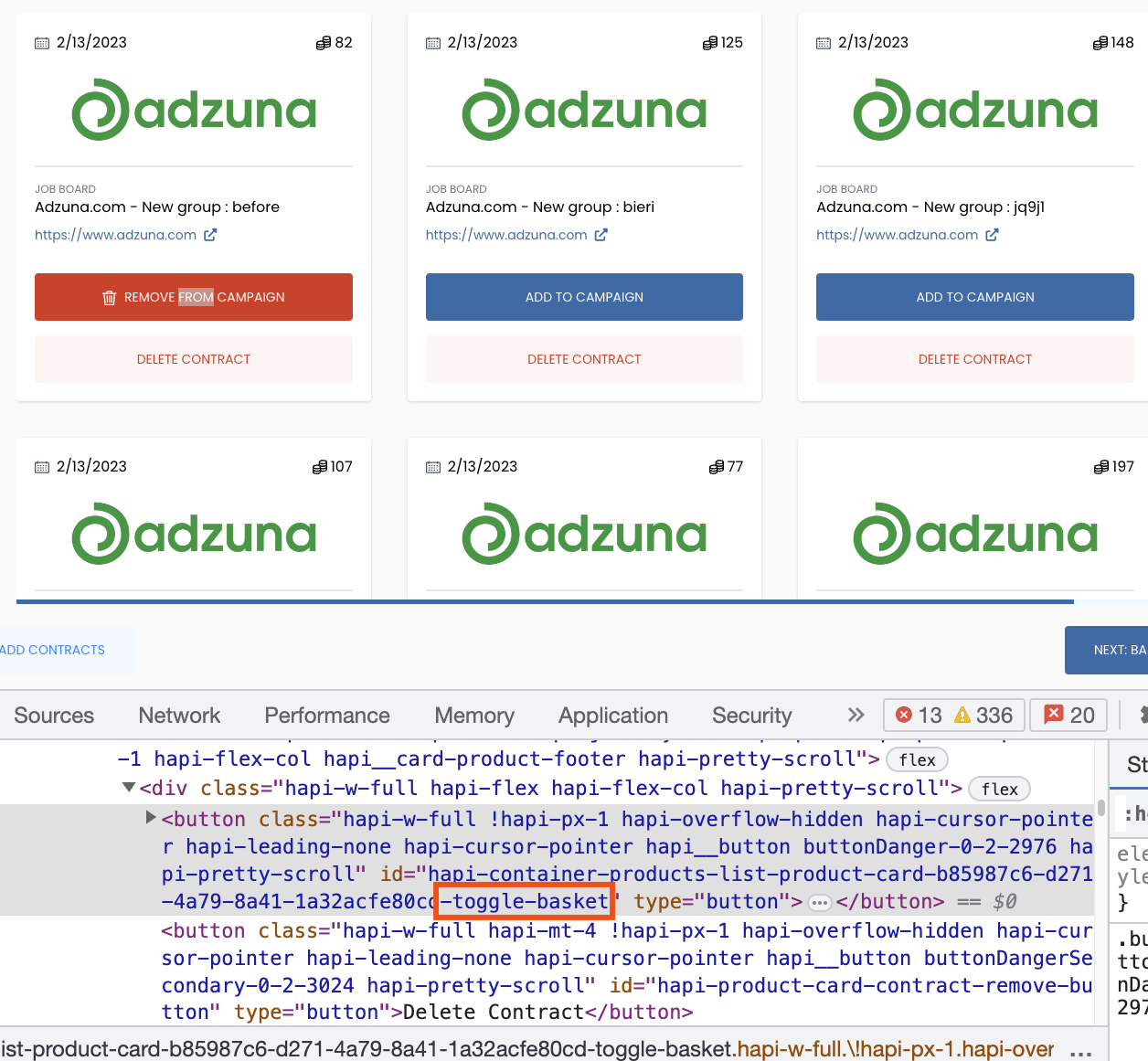Click Adzuna logo on the card showing 77

584,534
